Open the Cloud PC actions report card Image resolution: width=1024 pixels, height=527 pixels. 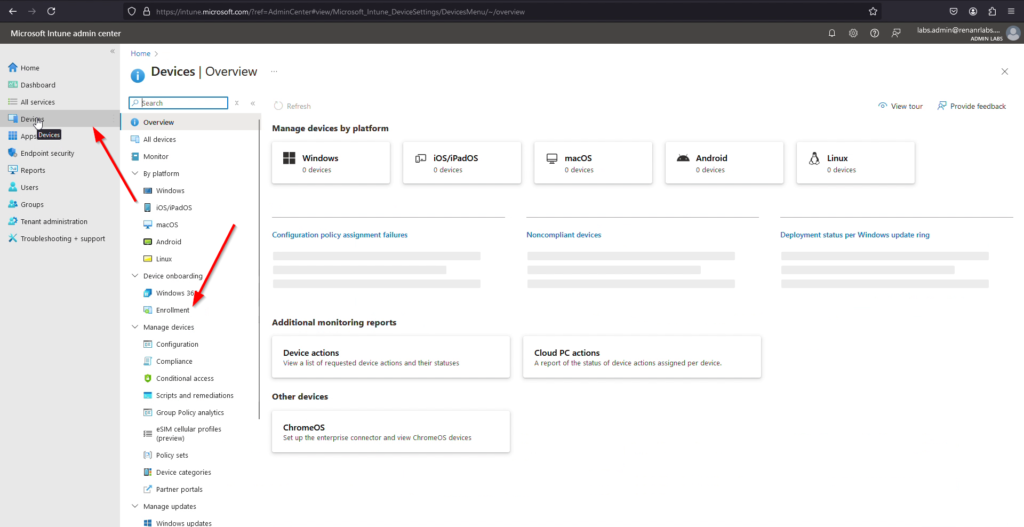click(x=642, y=357)
